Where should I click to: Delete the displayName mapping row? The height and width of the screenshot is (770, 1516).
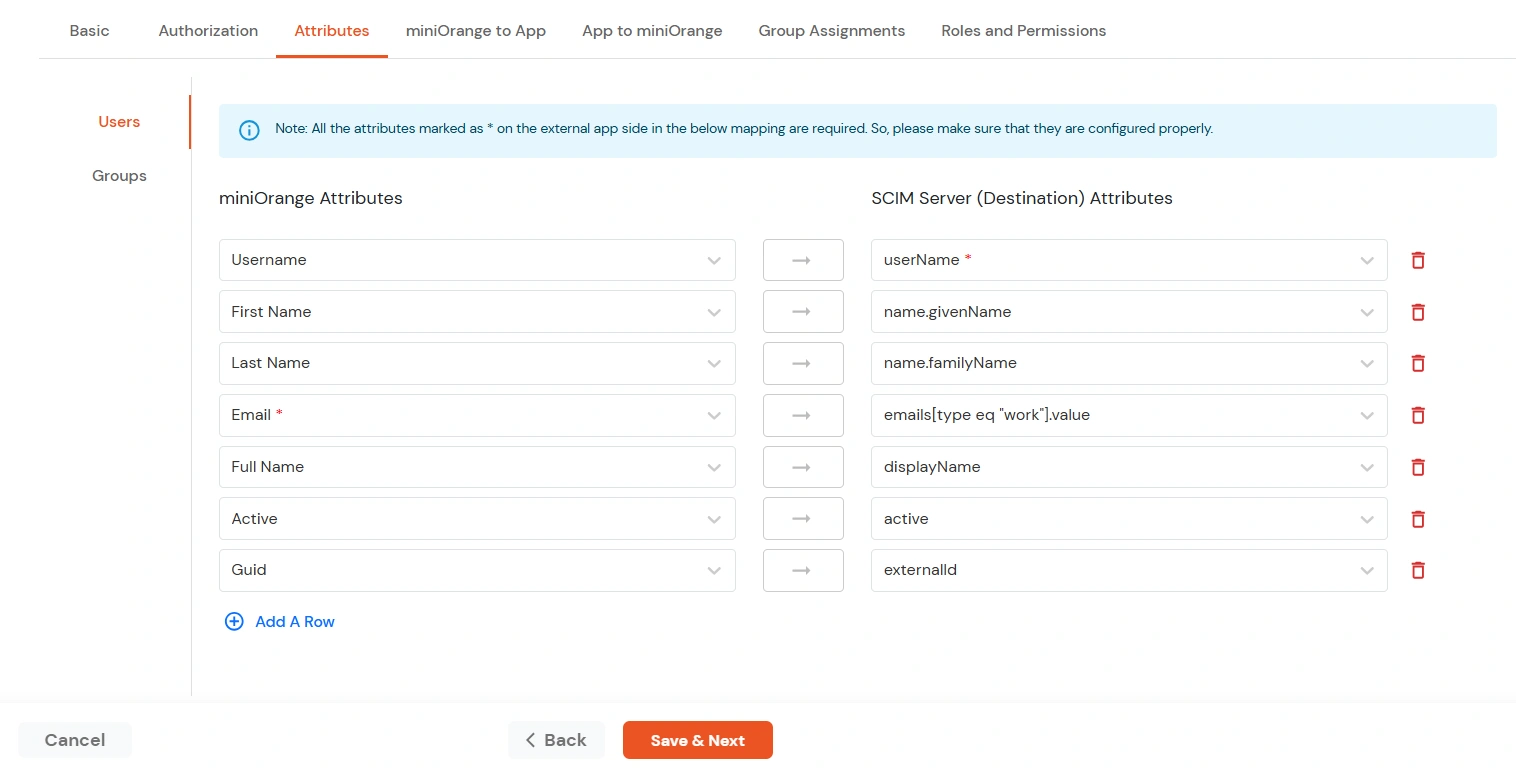[1418, 467]
